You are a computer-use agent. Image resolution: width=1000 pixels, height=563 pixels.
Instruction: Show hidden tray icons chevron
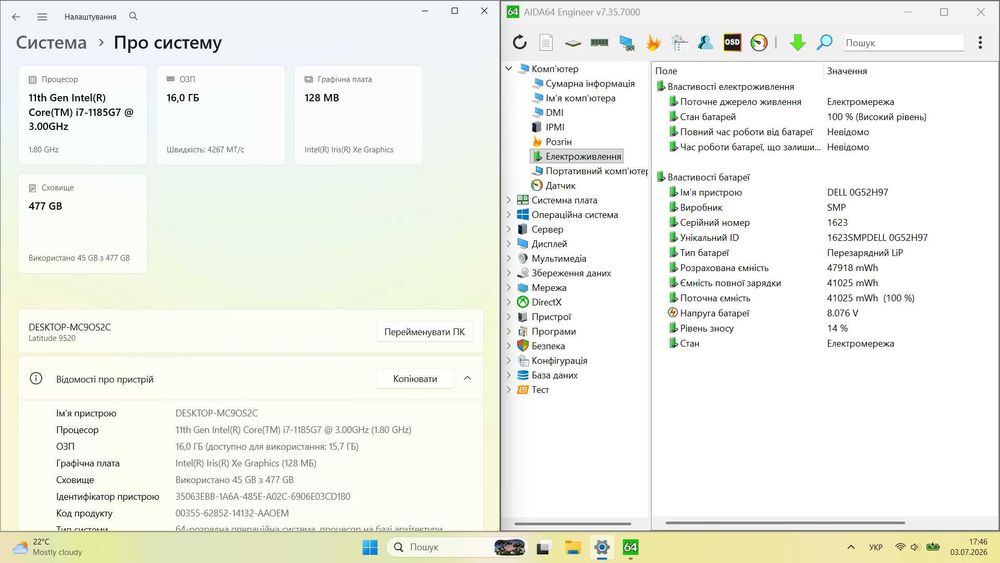tap(851, 547)
